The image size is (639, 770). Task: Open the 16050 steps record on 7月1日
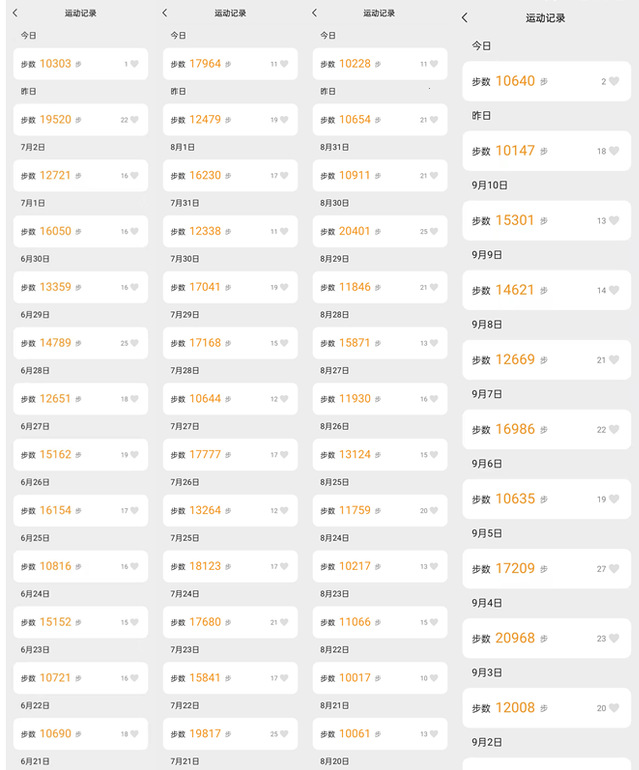pos(81,231)
